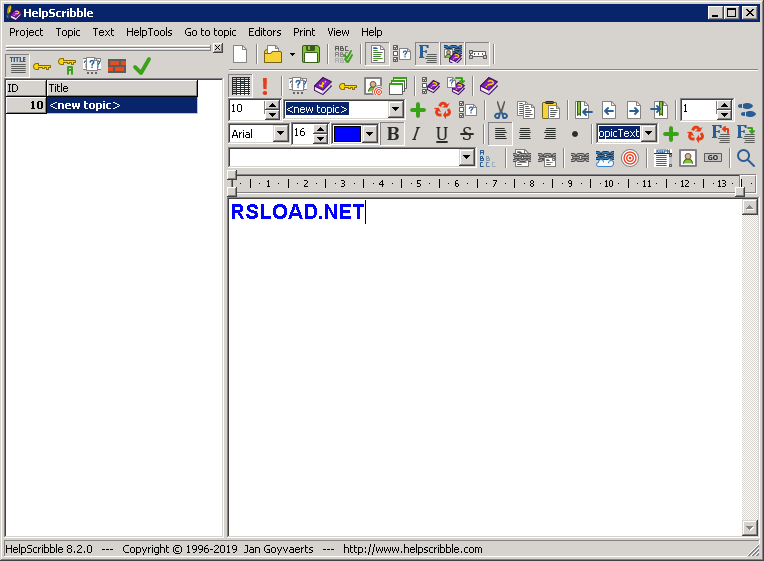Decrease the font size 16 spinner

click(x=320, y=138)
